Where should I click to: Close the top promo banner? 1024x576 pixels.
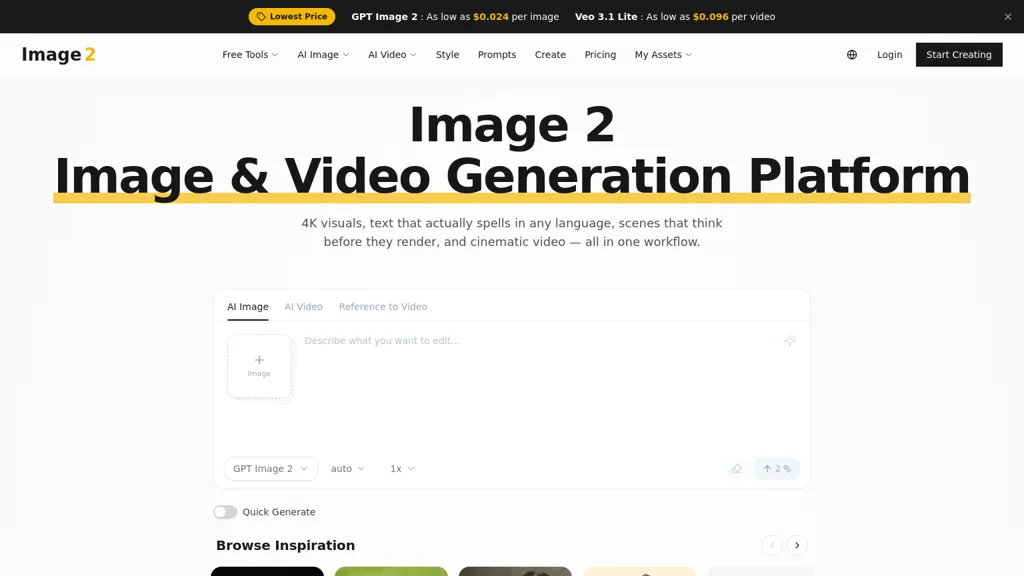[1008, 17]
